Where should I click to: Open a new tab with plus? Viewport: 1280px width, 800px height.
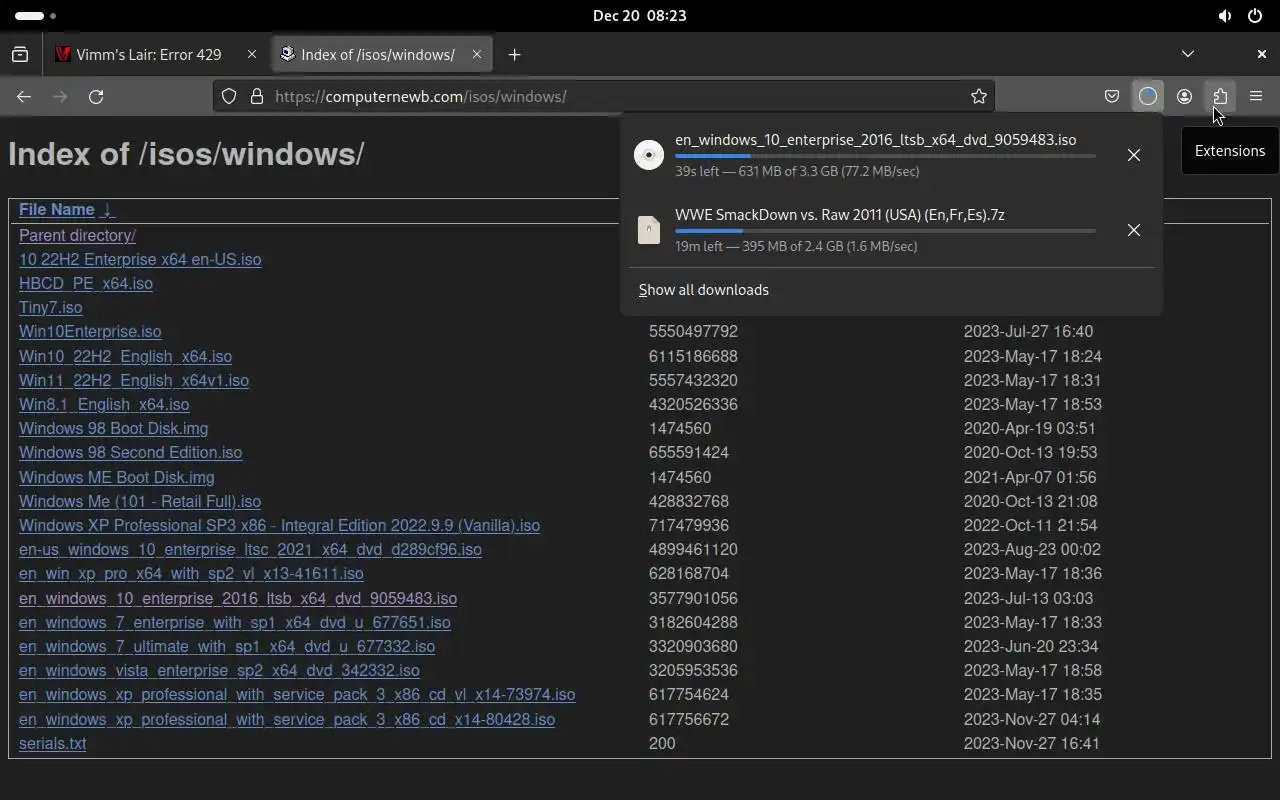(x=514, y=54)
